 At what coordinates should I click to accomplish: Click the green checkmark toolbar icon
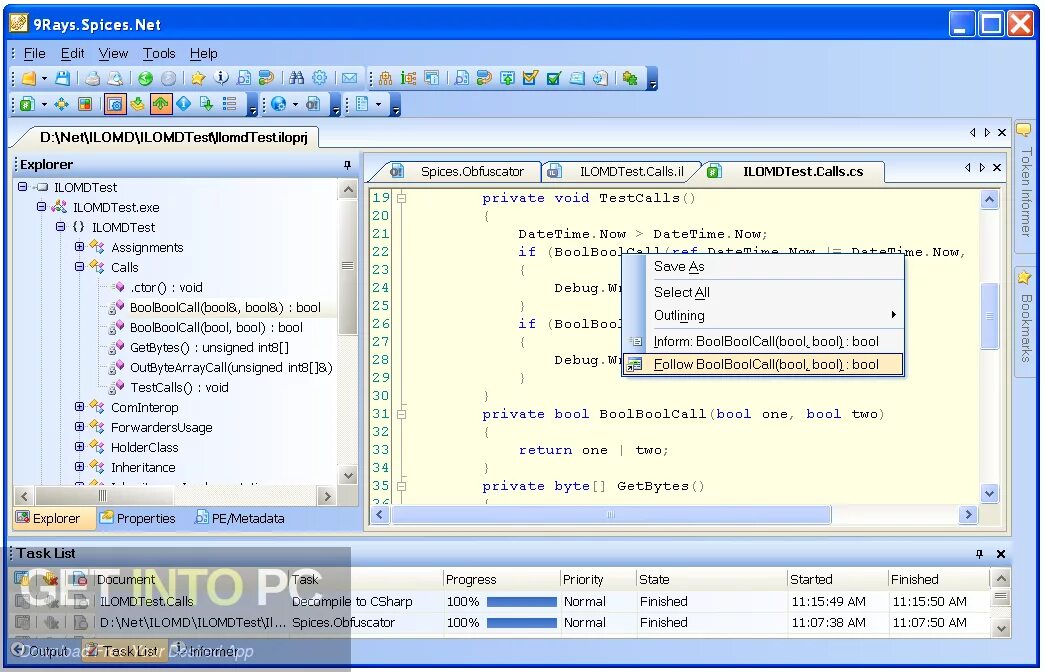[x=554, y=79]
